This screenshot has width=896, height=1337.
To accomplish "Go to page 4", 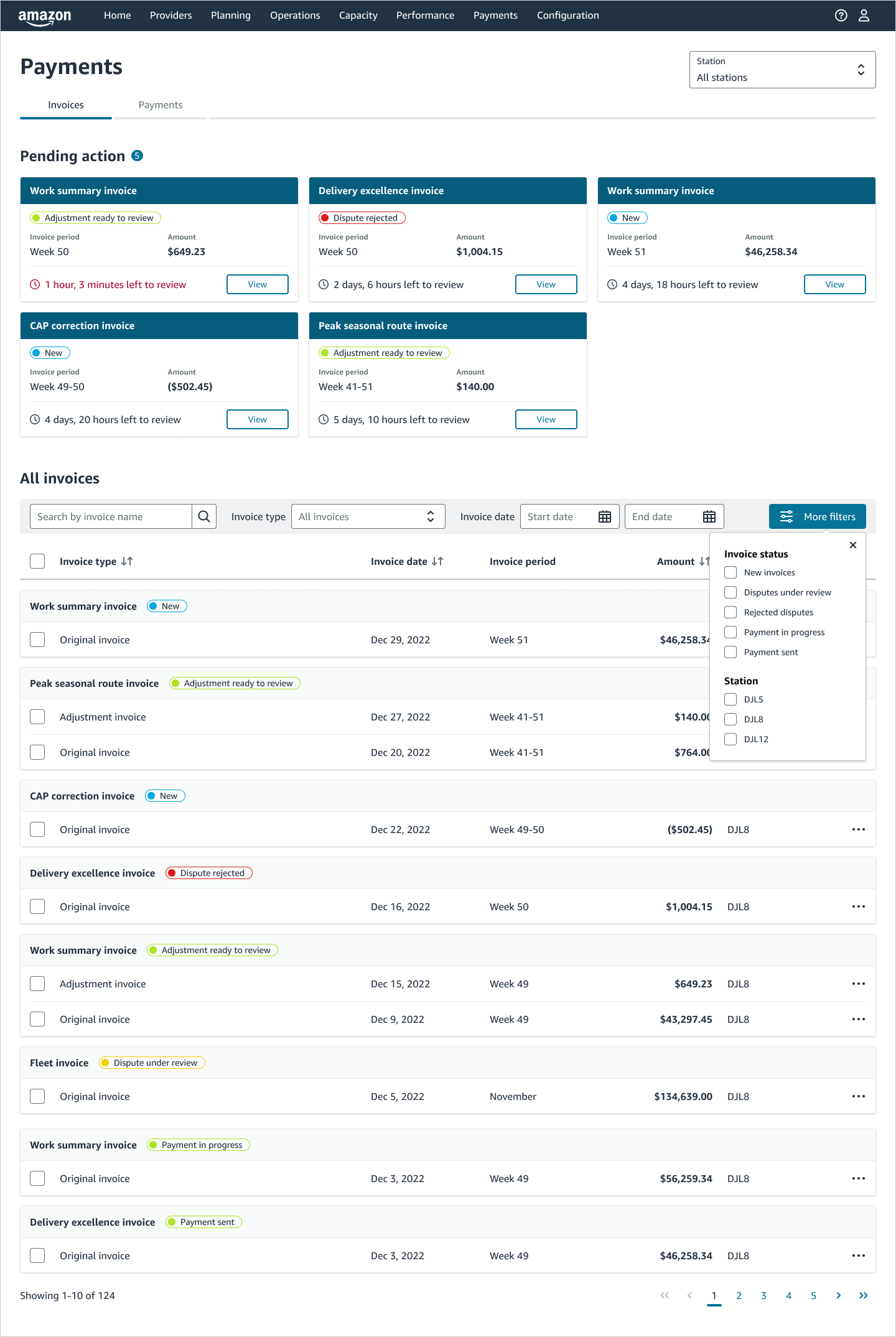I will (789, 1295).
